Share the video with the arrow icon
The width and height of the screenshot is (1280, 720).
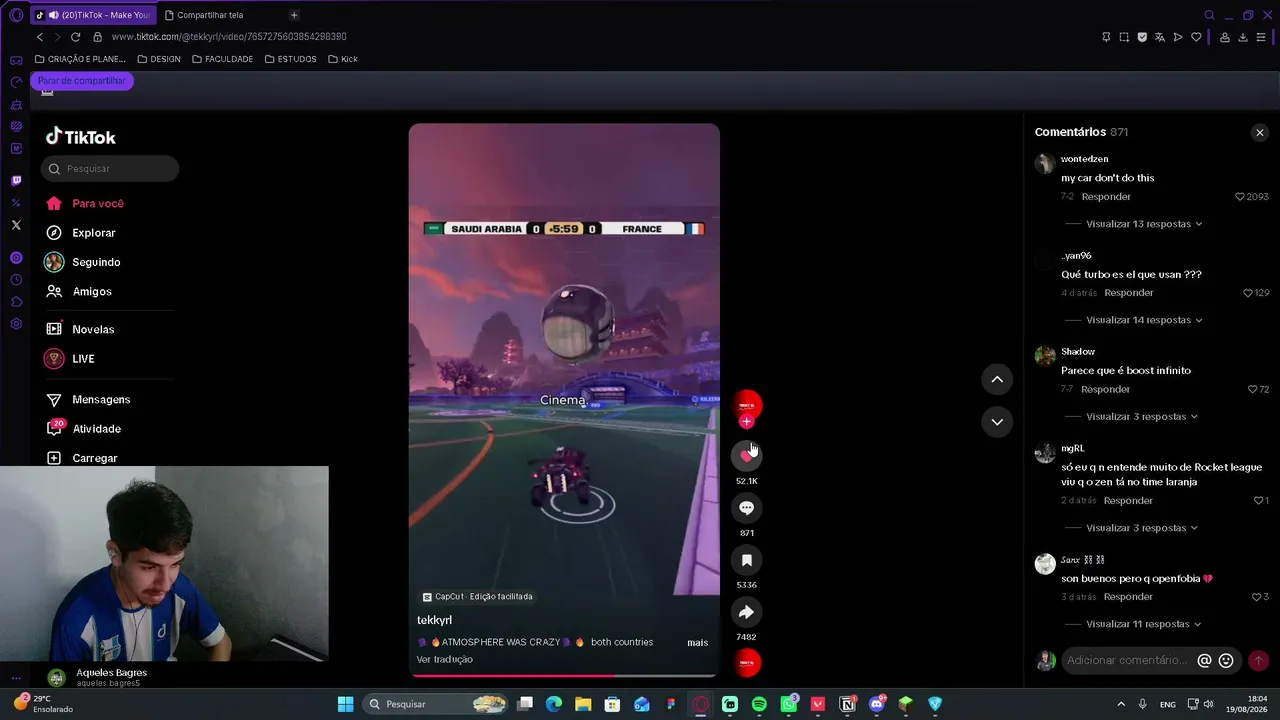click(x=746, y=612)
